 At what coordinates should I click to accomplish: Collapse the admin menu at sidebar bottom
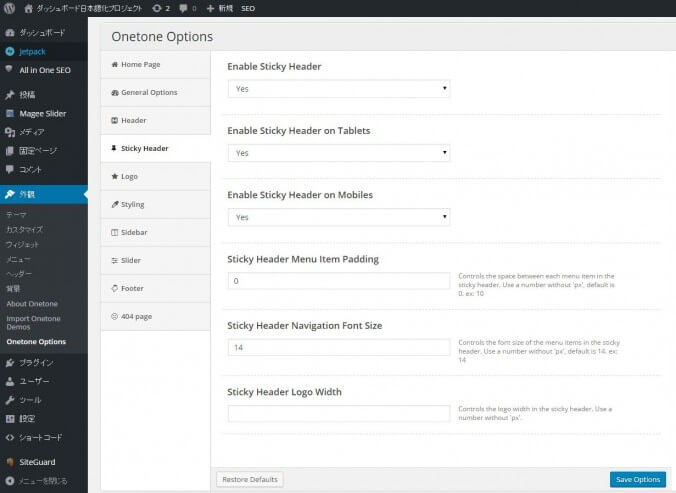pos(40,480)
